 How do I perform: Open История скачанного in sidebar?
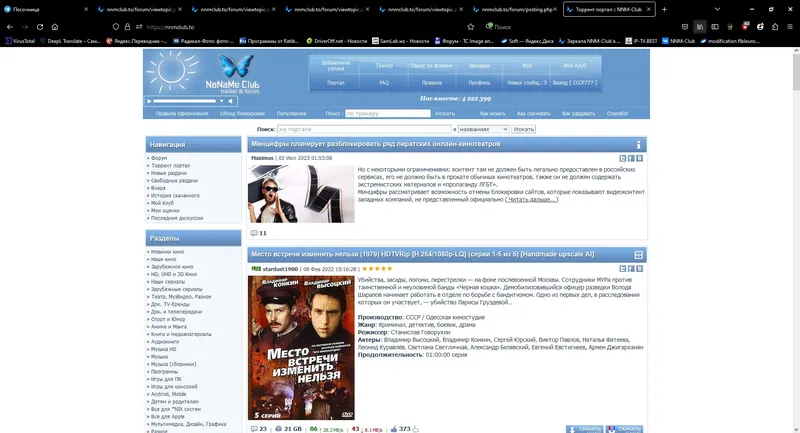175,196
